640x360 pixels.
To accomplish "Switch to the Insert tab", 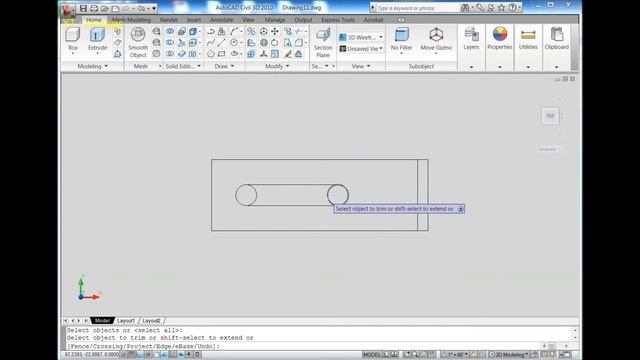I will pos(194,20).
